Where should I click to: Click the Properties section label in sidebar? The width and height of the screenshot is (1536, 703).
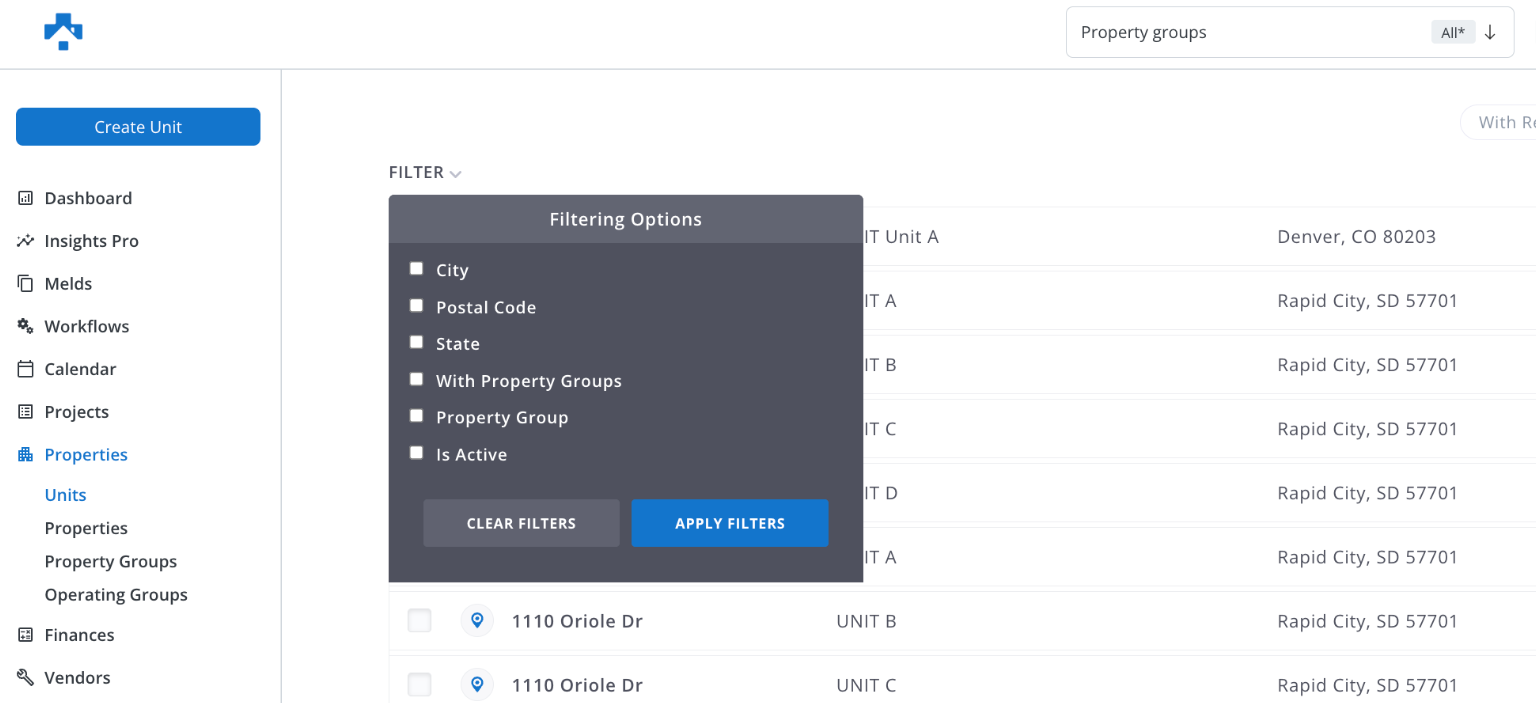[86, 455]
